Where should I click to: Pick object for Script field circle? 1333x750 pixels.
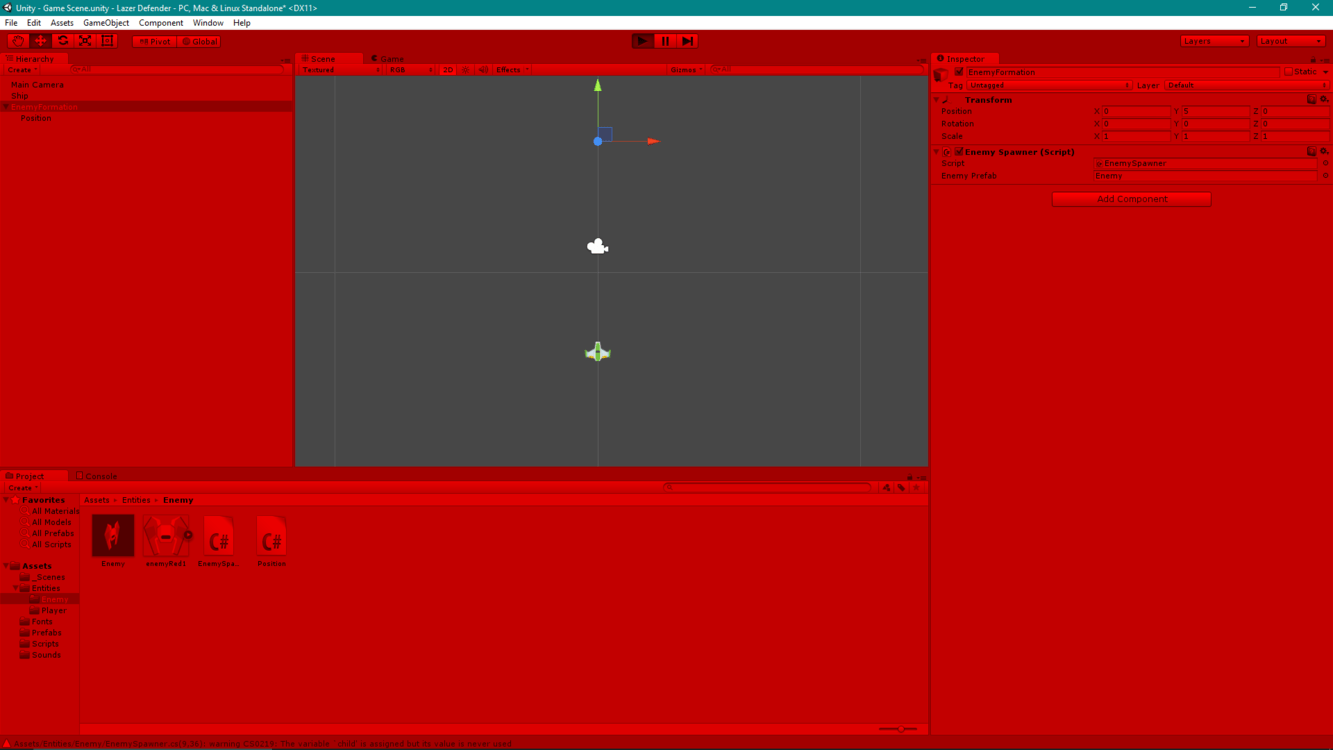pos(1326,163)
